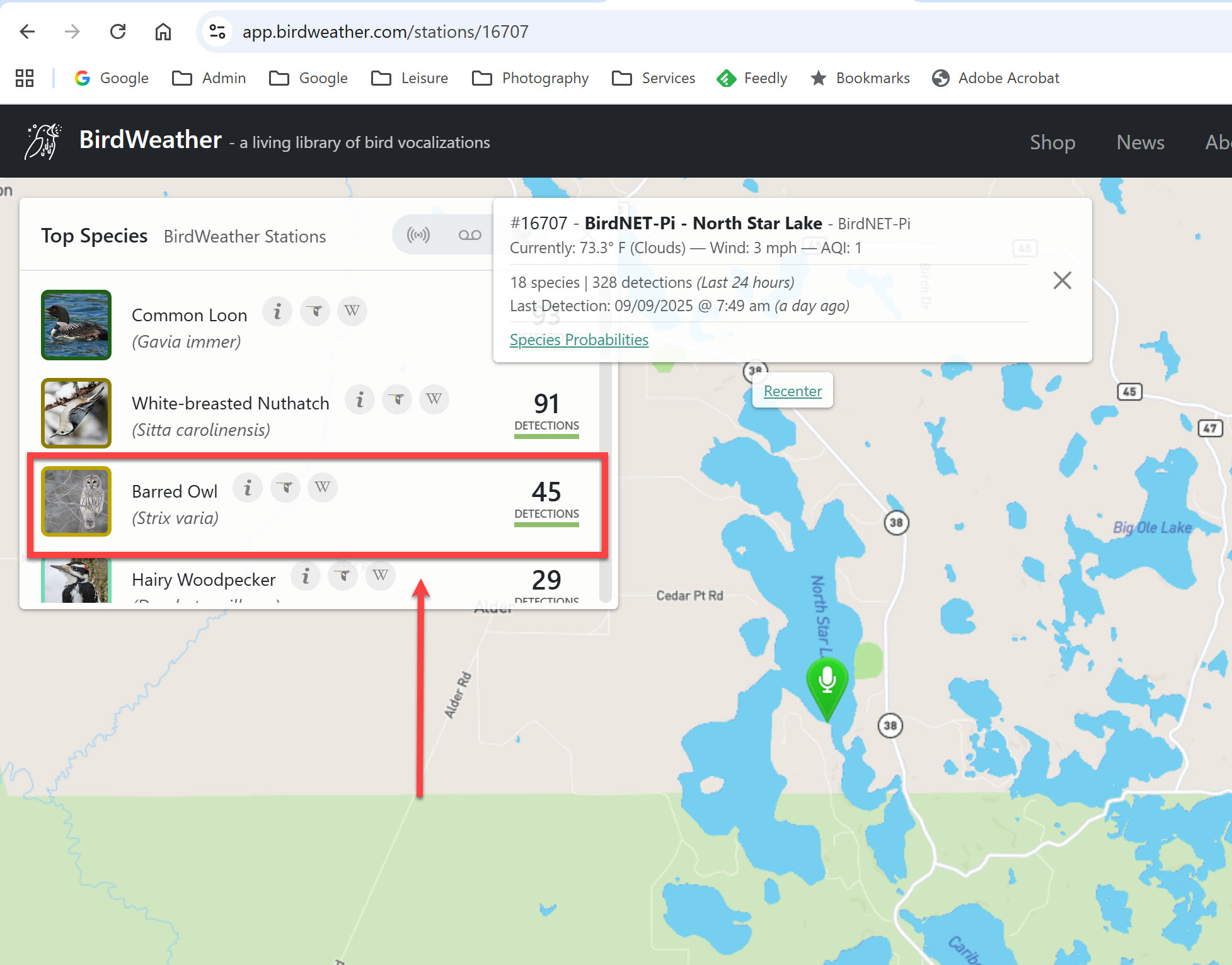Viewport: 1232px width, 965px height.
Task: Click the Recenter map link
Action: point(792,391)
